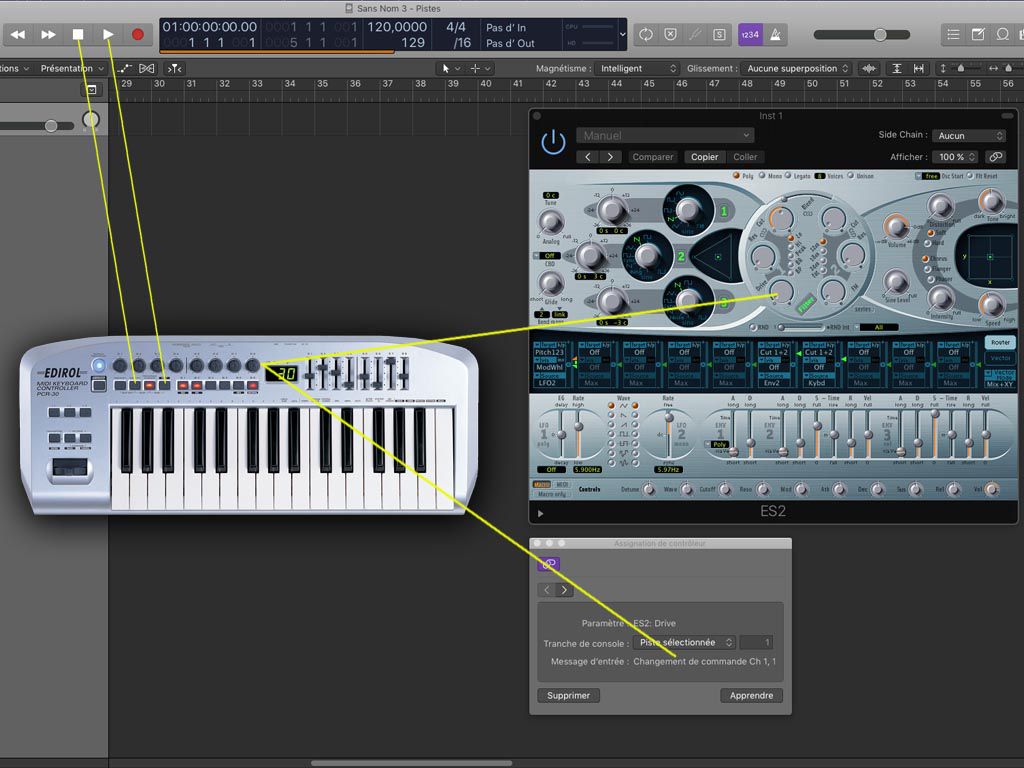This screenshot has height=768, width=1024.
Task: Select Legato voice mode in ES2
Action: tap(788, 176)
